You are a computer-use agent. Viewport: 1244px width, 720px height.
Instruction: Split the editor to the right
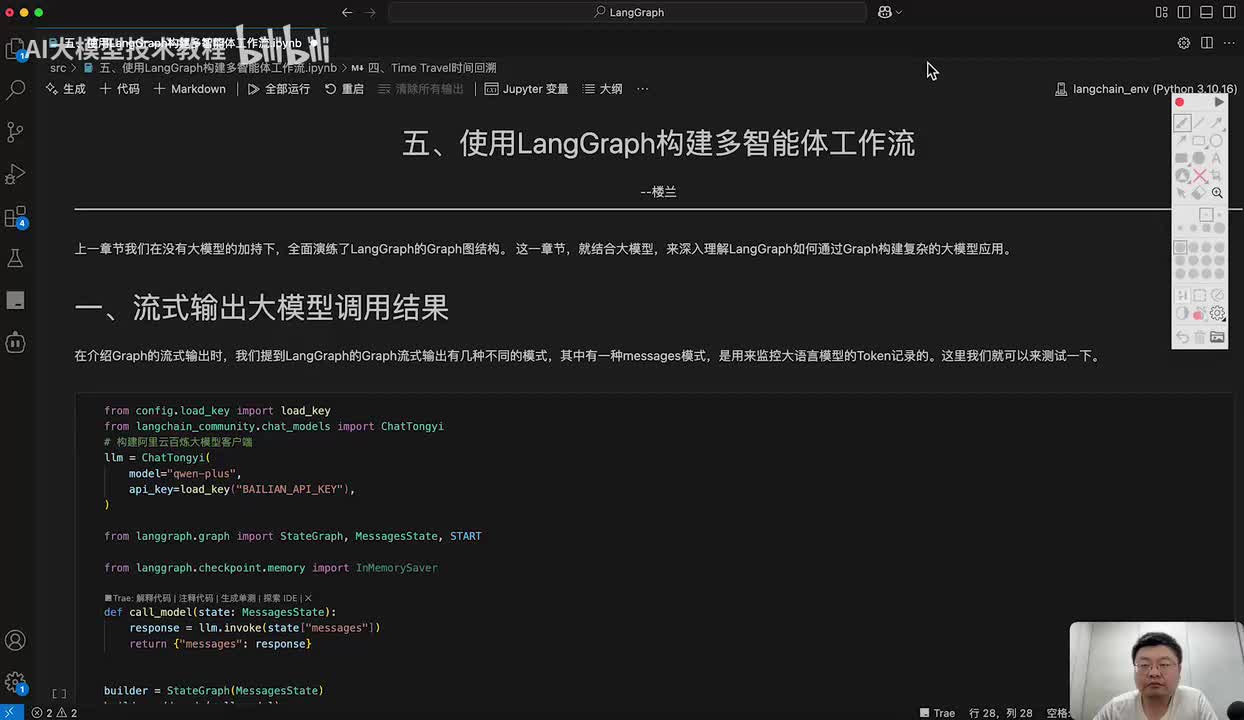(1207, 43)
